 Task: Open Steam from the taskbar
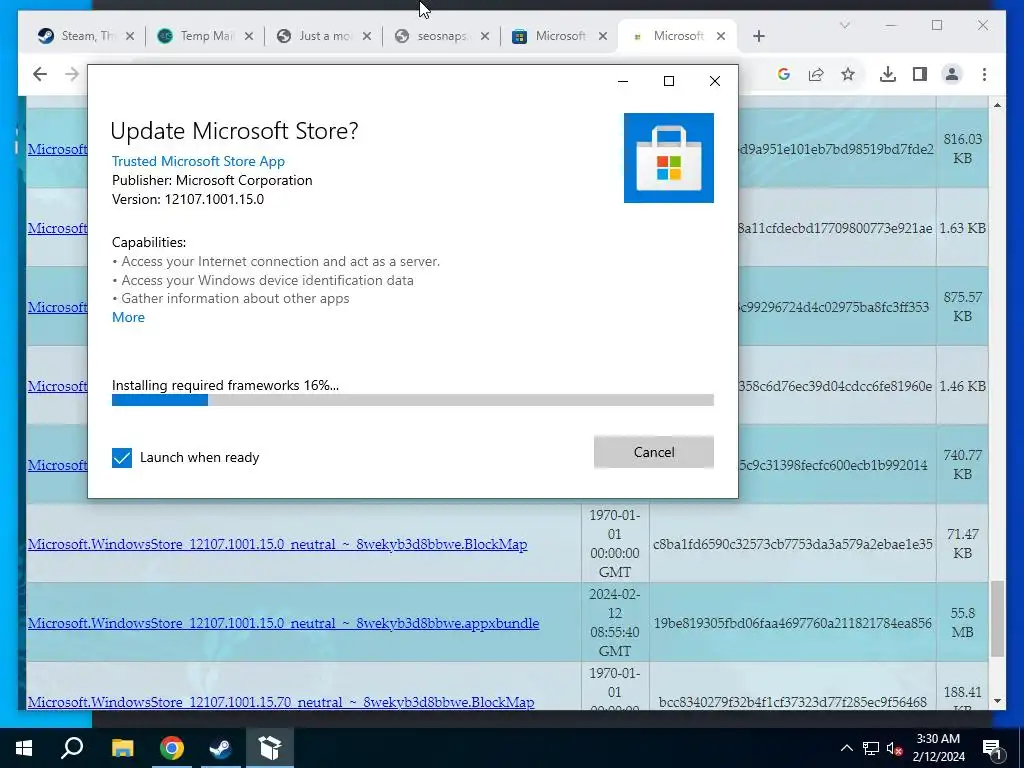coord(220,748)
